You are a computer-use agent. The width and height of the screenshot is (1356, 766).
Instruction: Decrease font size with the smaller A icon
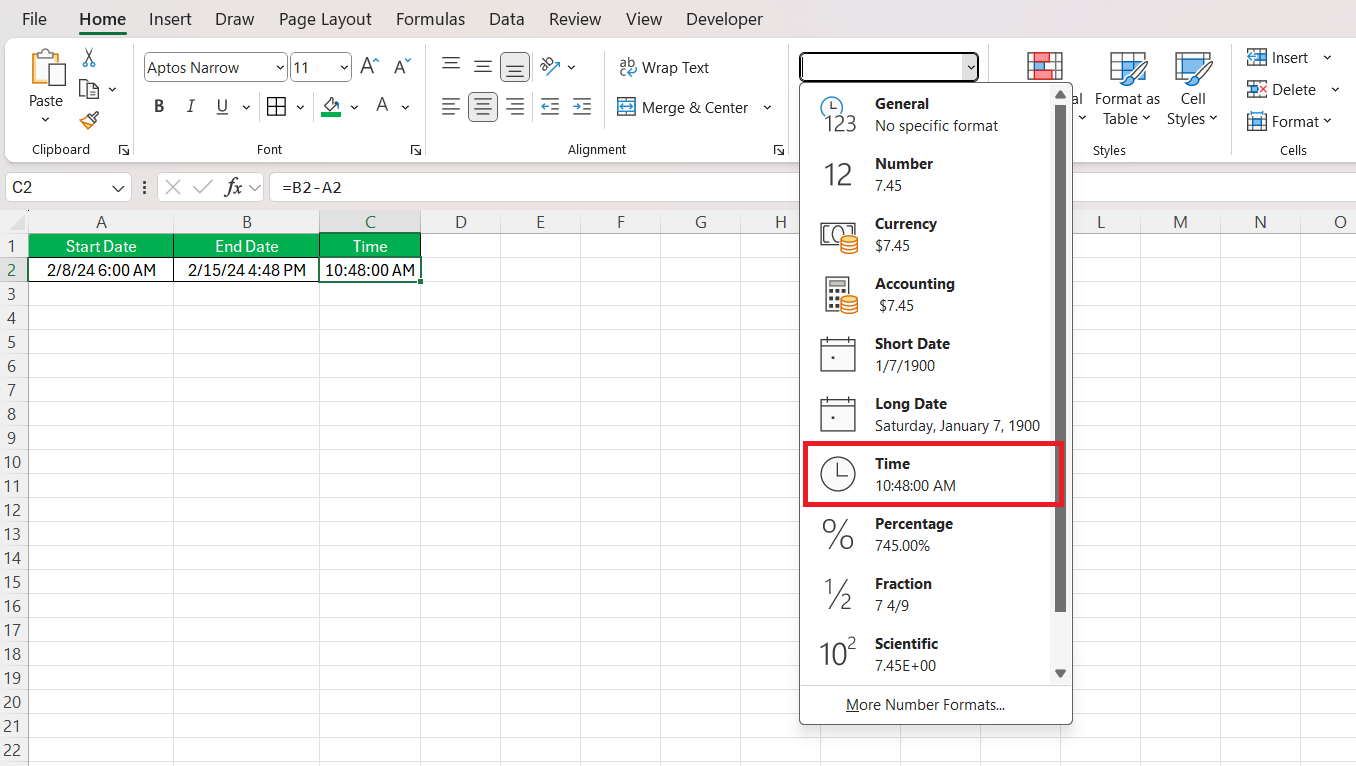pyautogui.click(x=402, y=67)
